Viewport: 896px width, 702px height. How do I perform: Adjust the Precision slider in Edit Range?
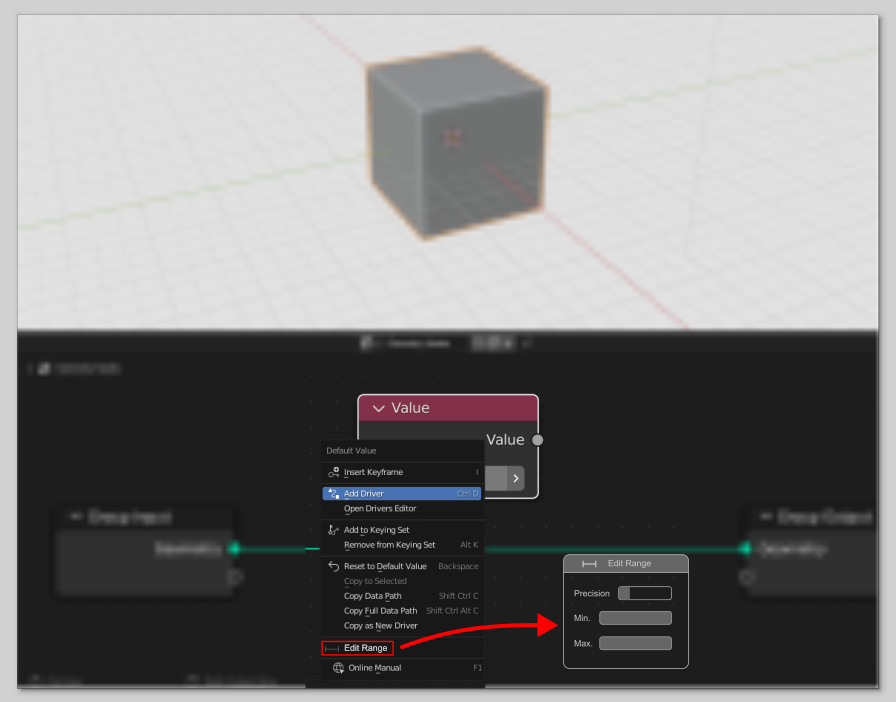pos(645,593)
